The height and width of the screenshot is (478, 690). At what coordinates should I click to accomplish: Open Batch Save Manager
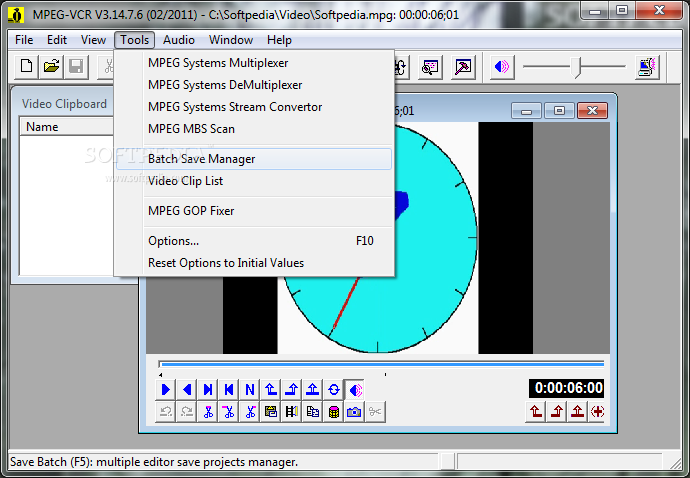(254, 159)
